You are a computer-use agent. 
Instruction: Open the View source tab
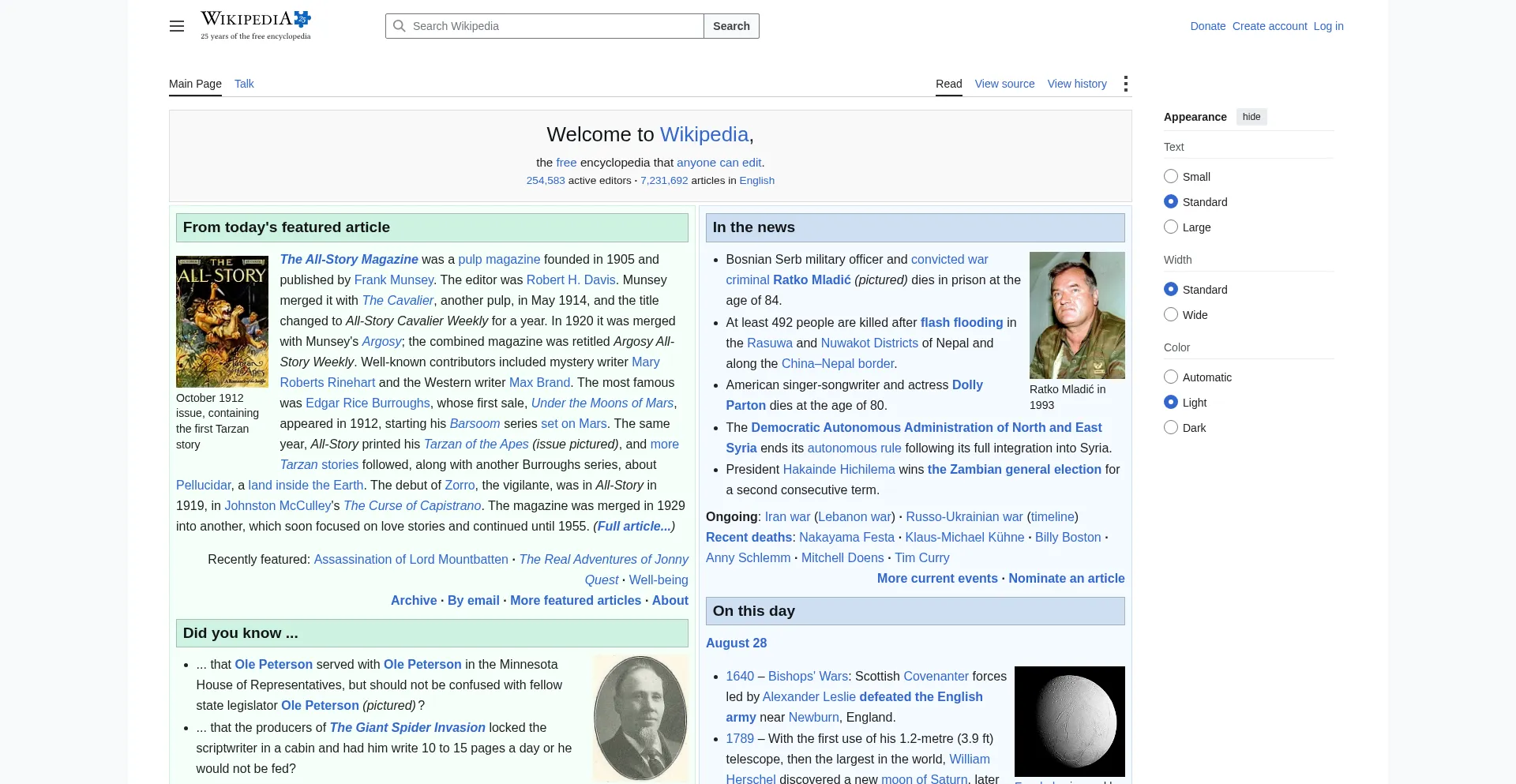1004,84
